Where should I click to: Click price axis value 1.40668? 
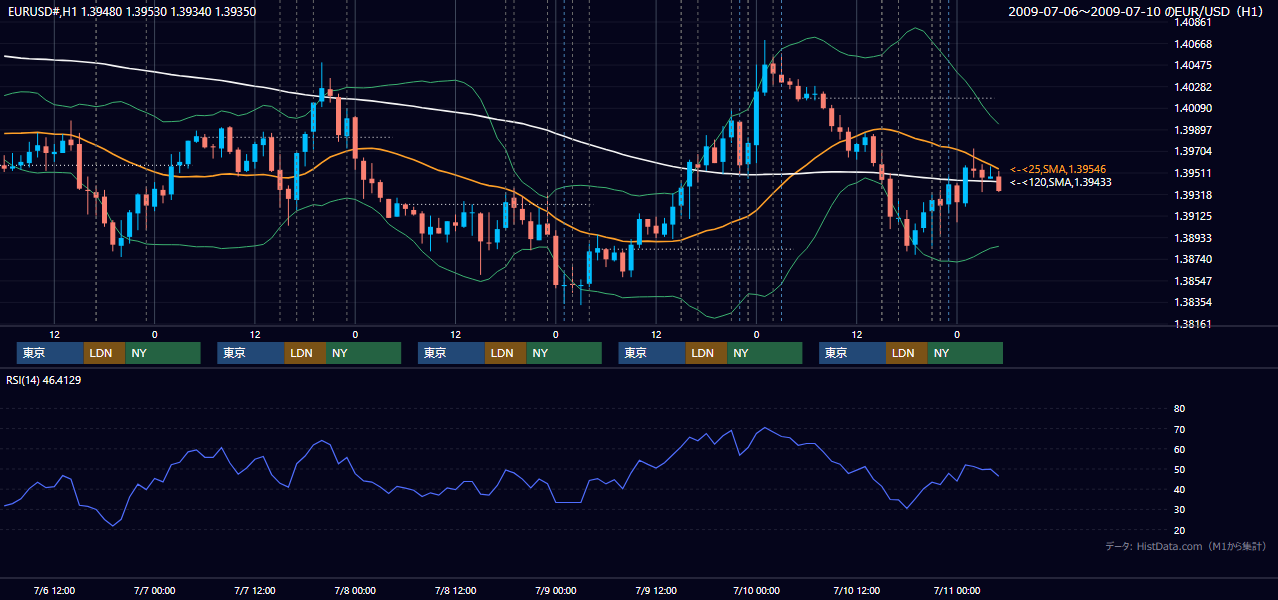click(1192, 44)
